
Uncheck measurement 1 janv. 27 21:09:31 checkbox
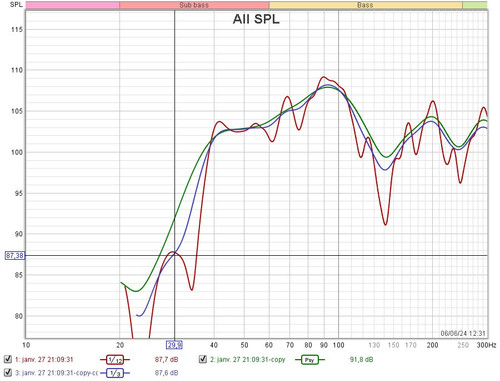[x=8, y=359]
